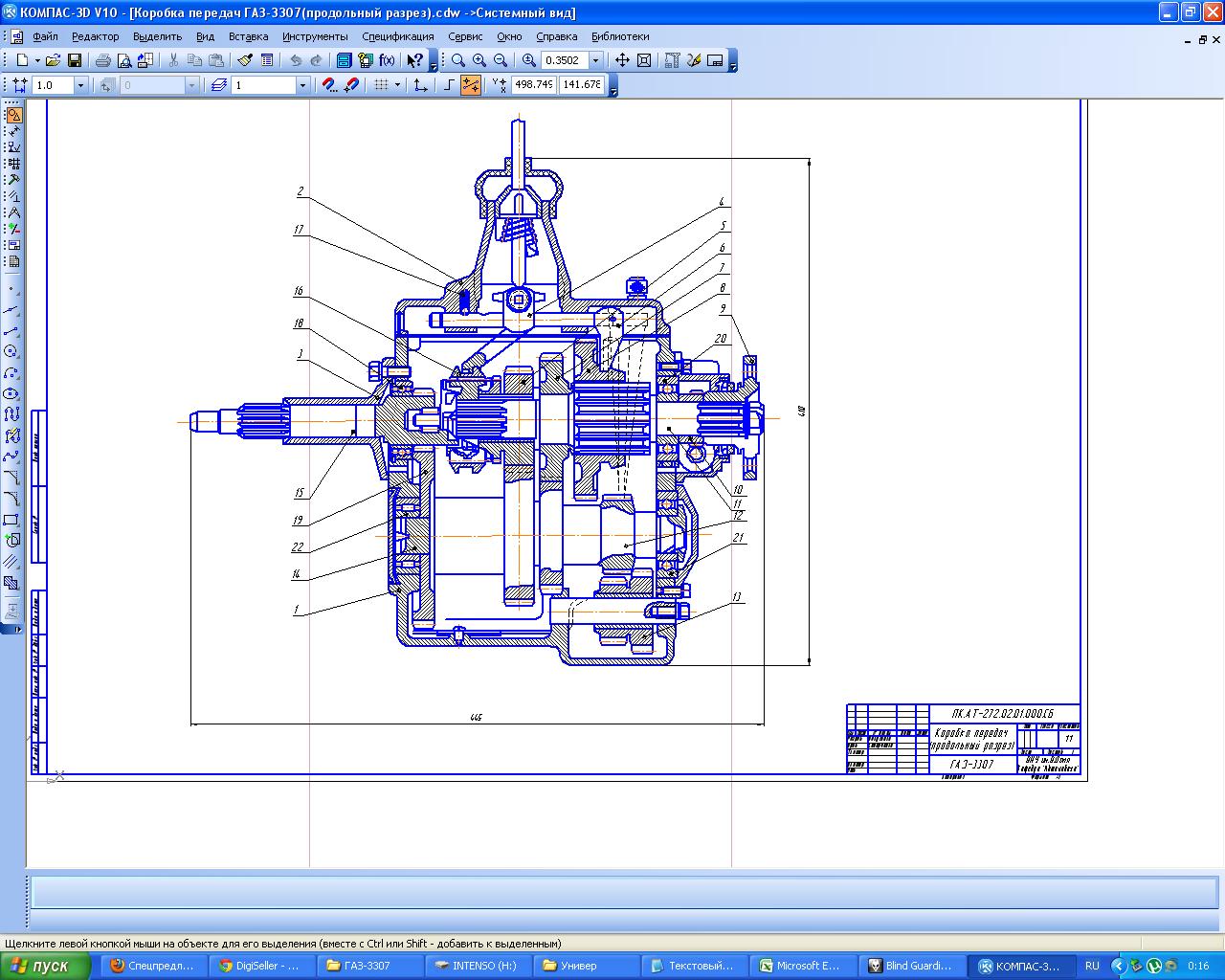The width and height of the screenshot is (1225, 980).
Task: Select the Zoom in magnifier icon
Action: click(x=479, y=60)
